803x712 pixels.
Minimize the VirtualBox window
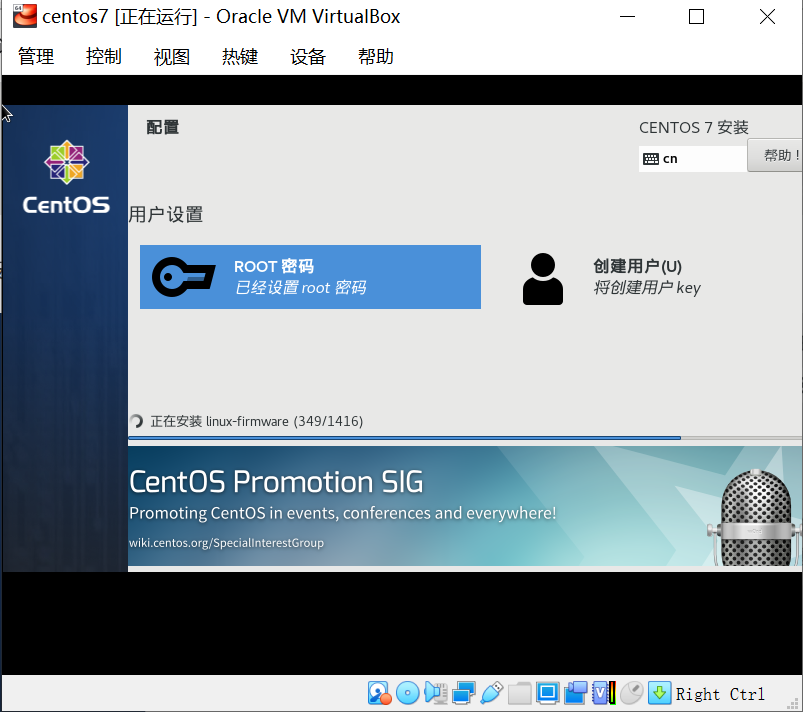pyautogui.click(x=627, y=16)
